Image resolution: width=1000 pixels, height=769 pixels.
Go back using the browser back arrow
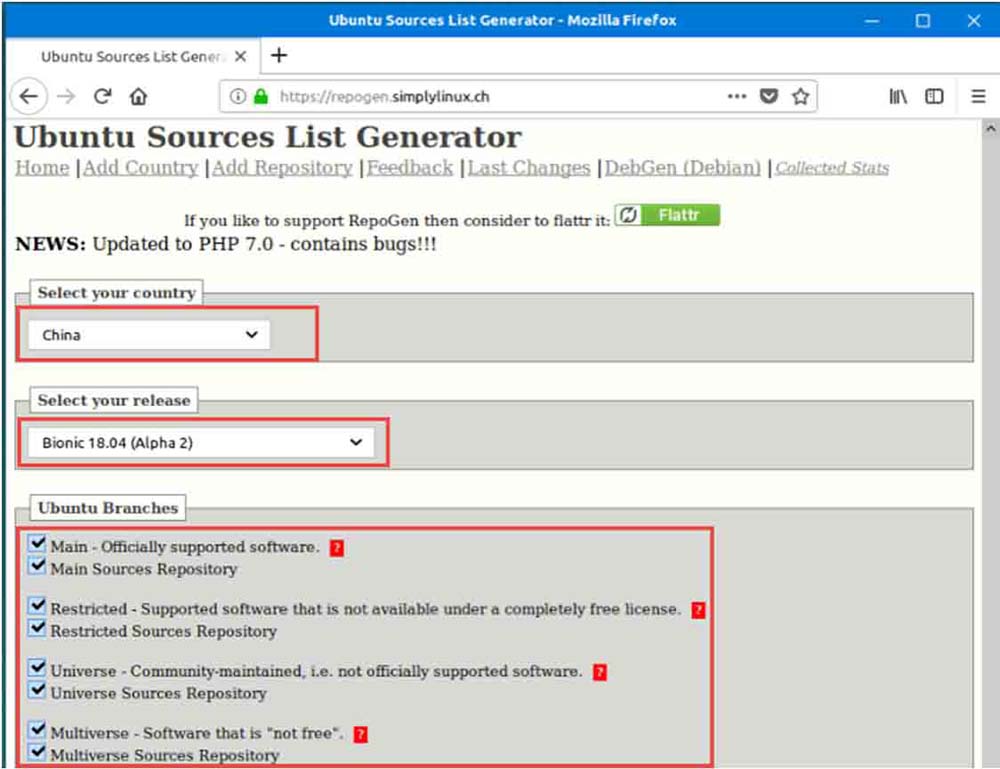click(x=29, y=96)
